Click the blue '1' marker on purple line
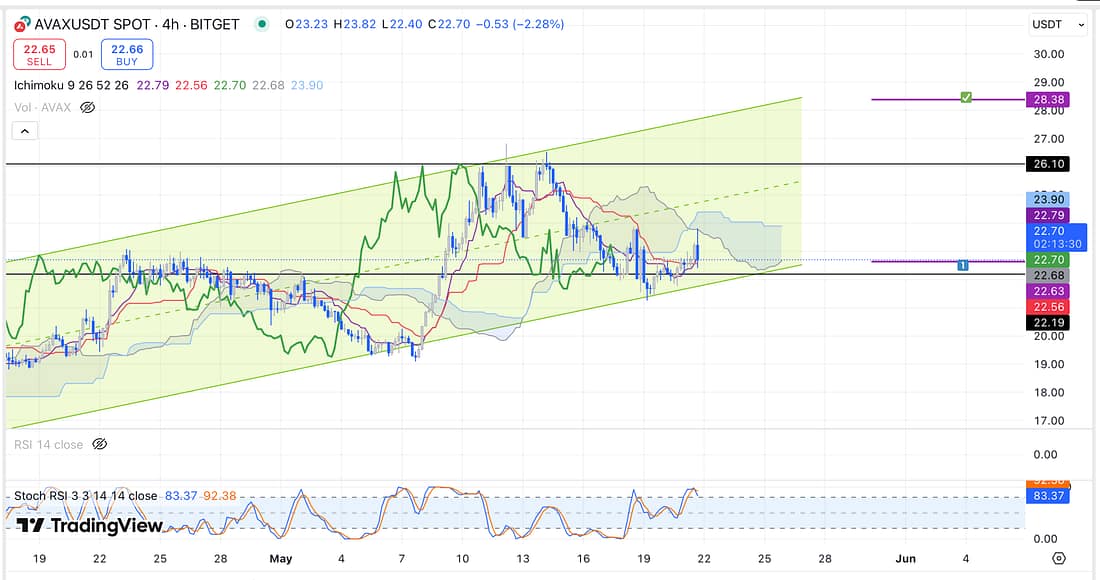 [962, 265]
